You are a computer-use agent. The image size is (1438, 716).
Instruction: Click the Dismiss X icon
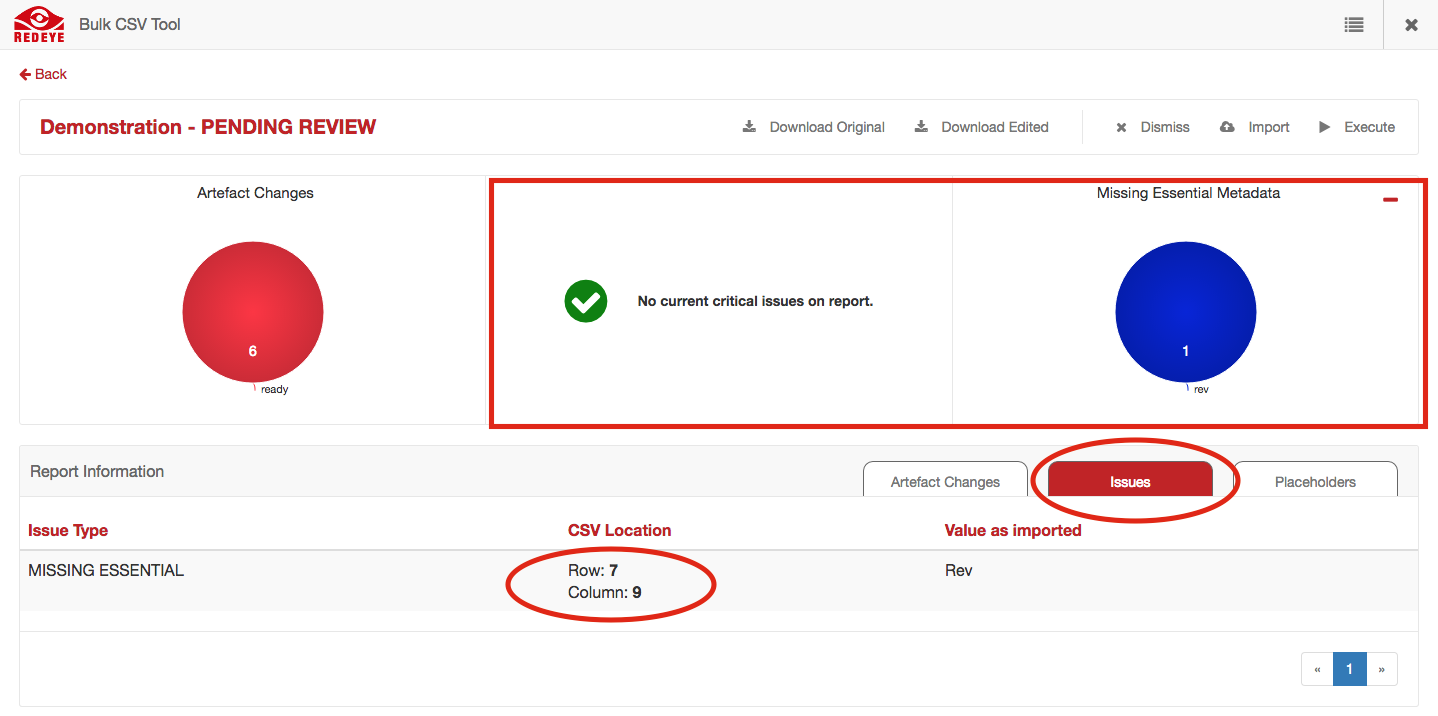[x=1121, y=127]
